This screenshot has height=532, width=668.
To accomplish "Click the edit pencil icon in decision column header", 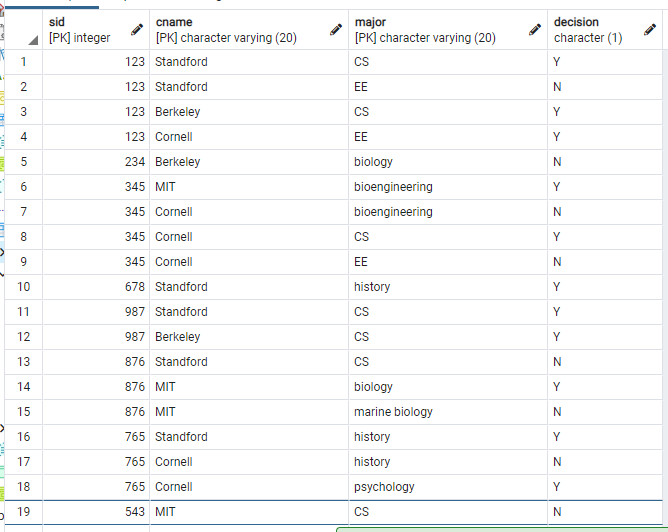I will pos(650,30).
